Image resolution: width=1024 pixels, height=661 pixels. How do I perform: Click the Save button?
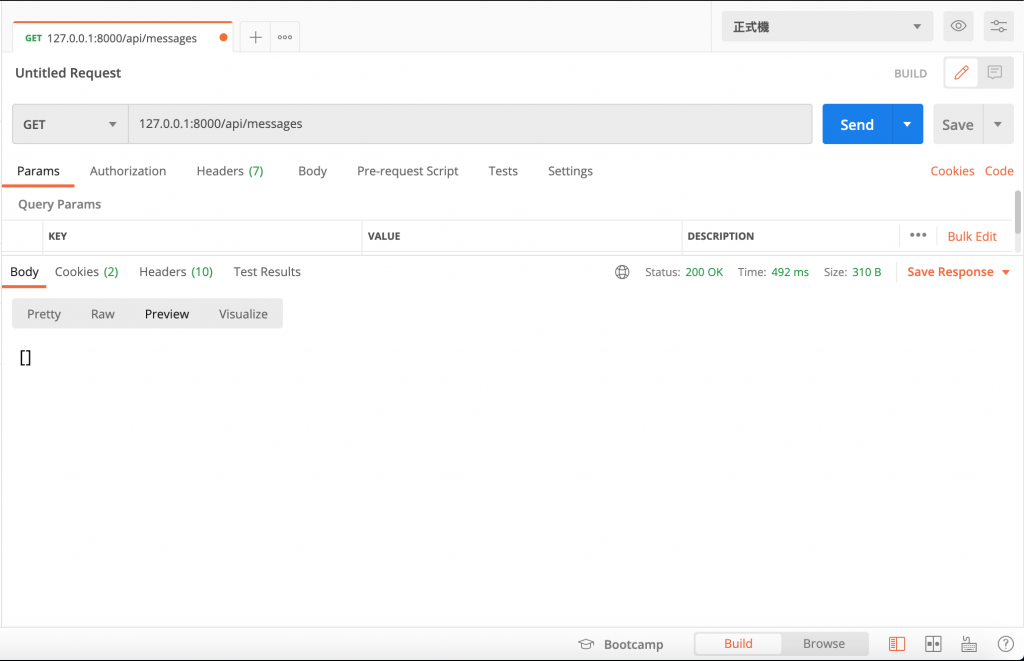(957, 124)
